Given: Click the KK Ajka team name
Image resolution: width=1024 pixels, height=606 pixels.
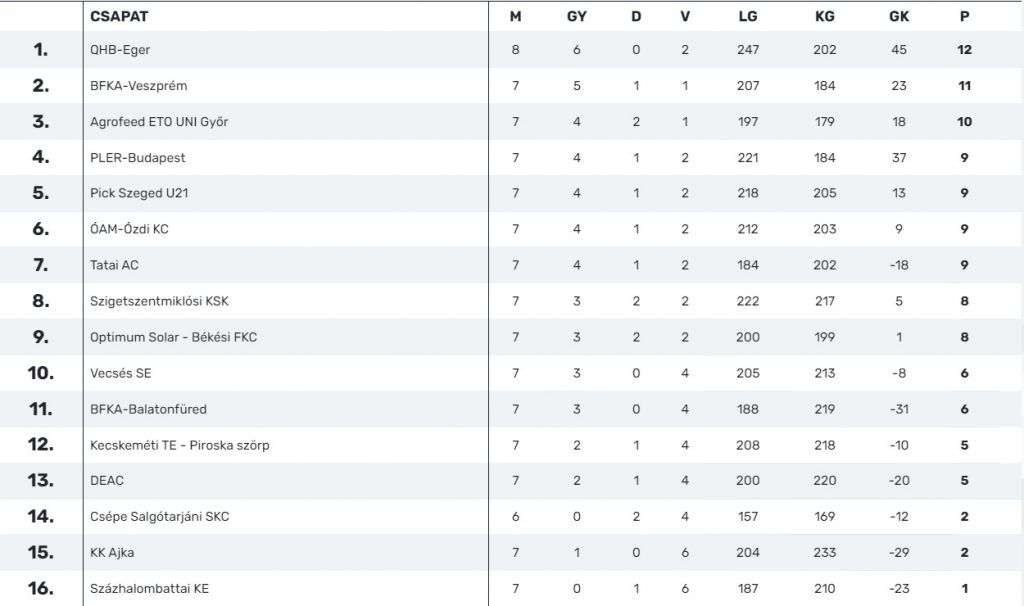Looking at the screenshot, I should tap(112, 553).
